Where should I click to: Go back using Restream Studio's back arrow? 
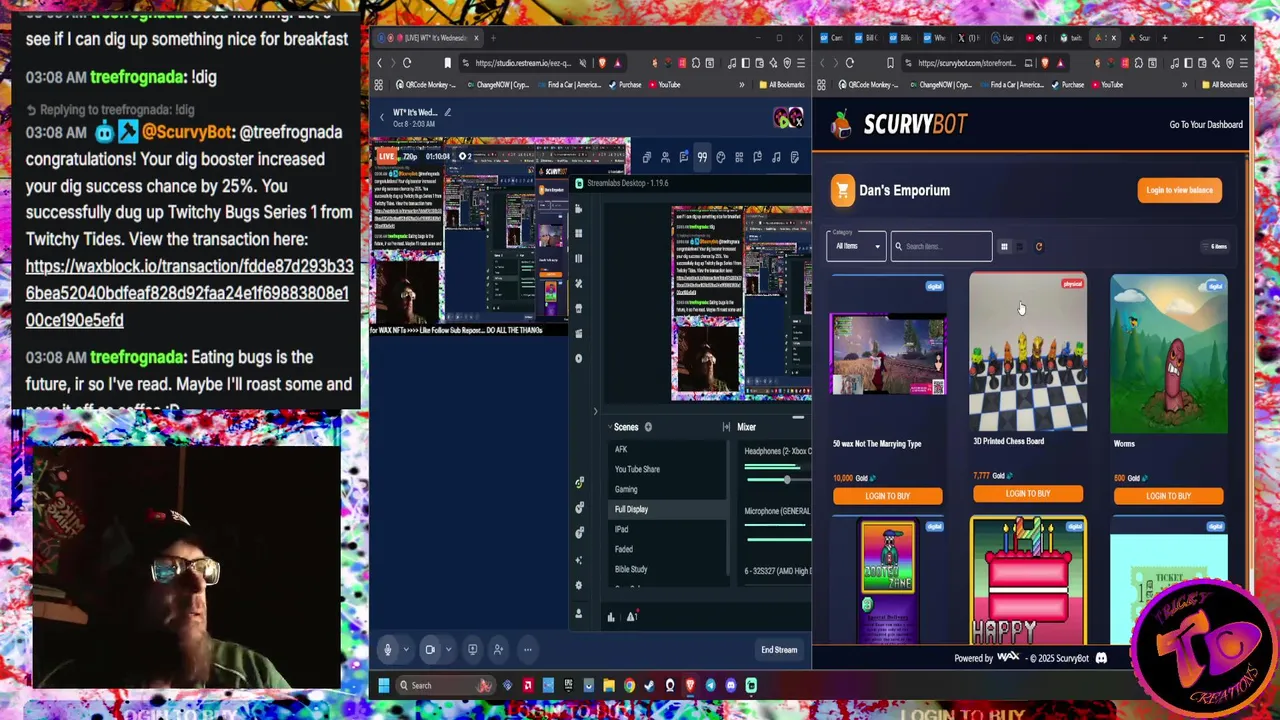pyautogui.click(x=381, y=117)
